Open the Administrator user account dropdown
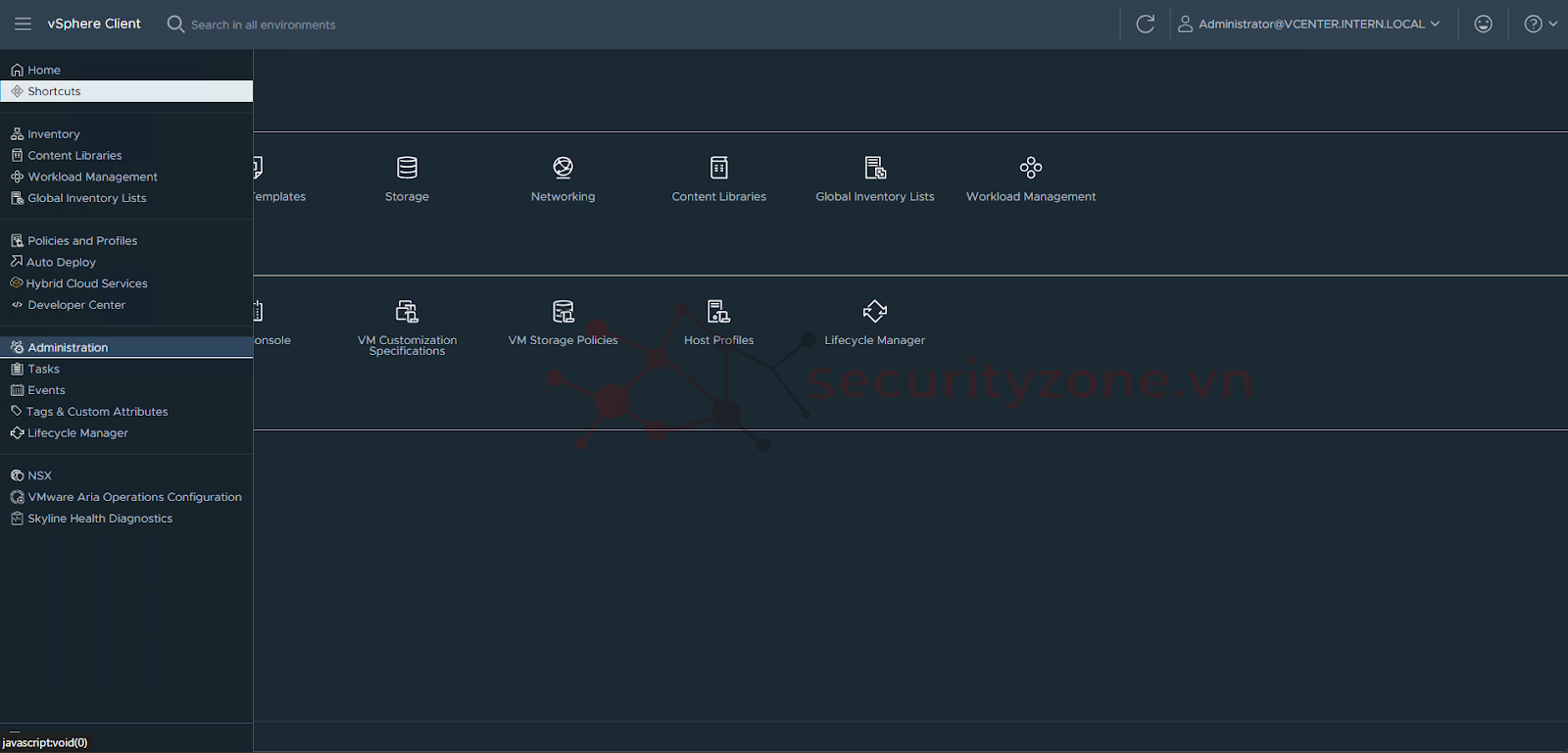The image size is (1568, 753). click(1309, 24)
